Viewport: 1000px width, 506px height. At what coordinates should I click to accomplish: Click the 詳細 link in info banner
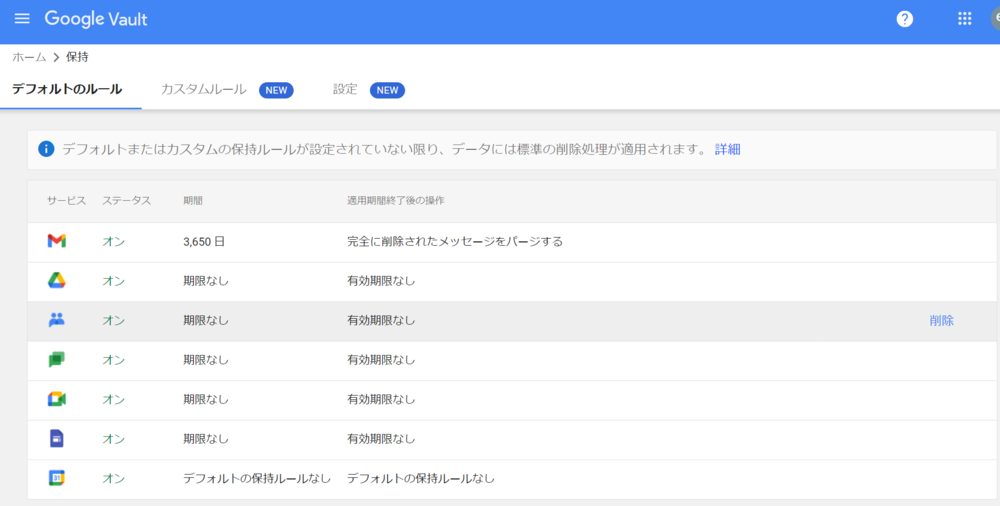(x=727, y=149)
